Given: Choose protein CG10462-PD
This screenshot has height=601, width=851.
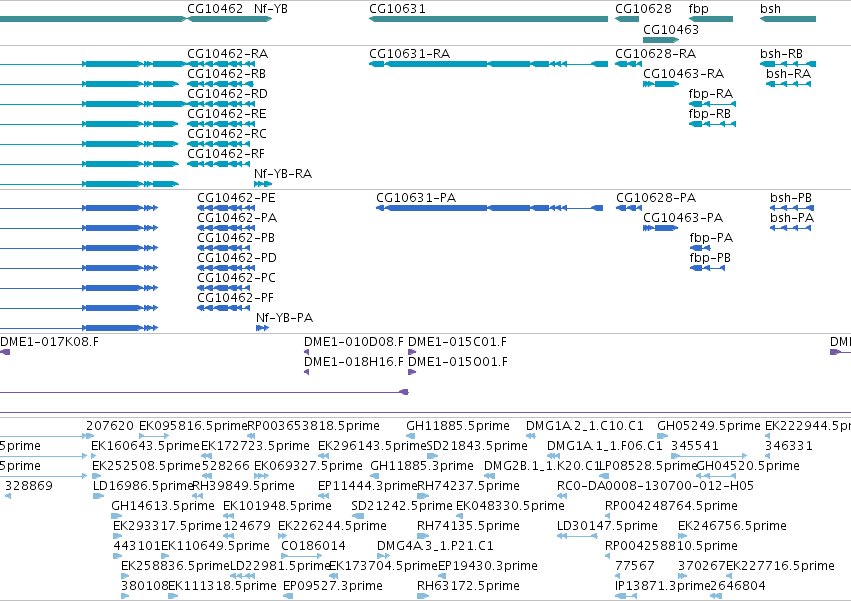Looking at the screenshot, I should tap(237, 258).
